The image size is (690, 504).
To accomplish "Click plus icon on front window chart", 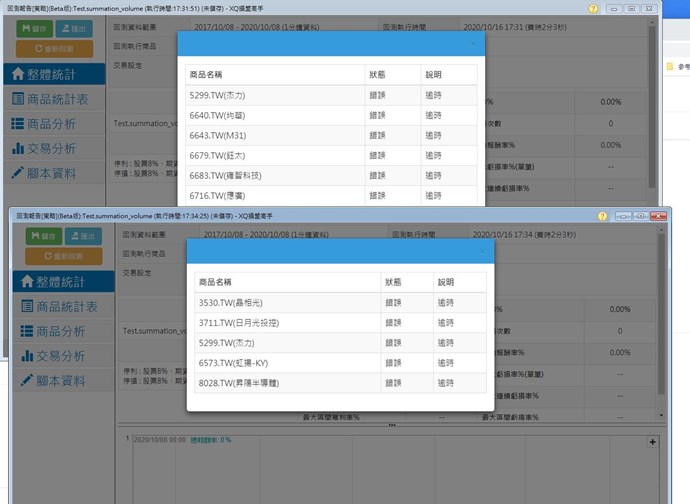I will tap(653, 442).
